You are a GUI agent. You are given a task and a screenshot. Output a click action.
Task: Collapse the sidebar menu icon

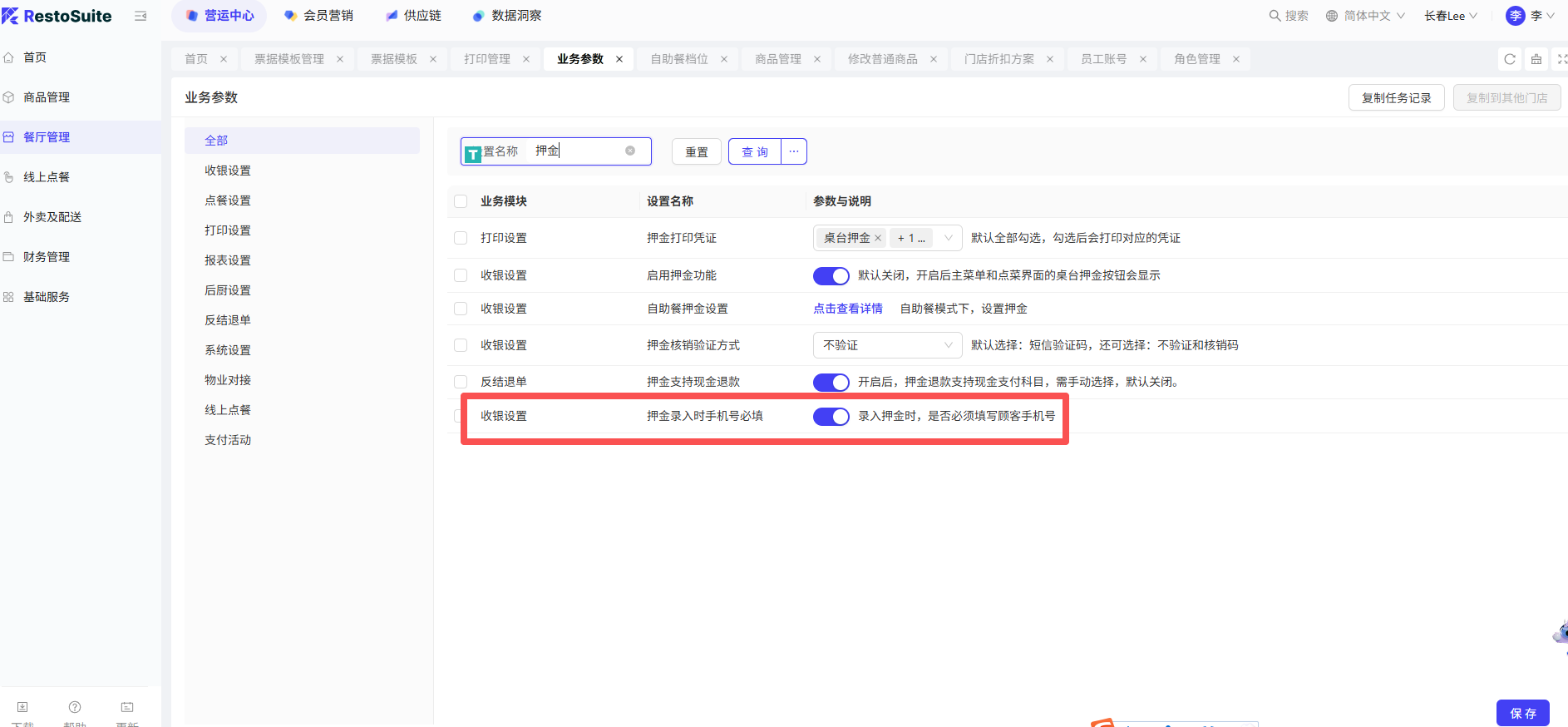tap(141, 16)
